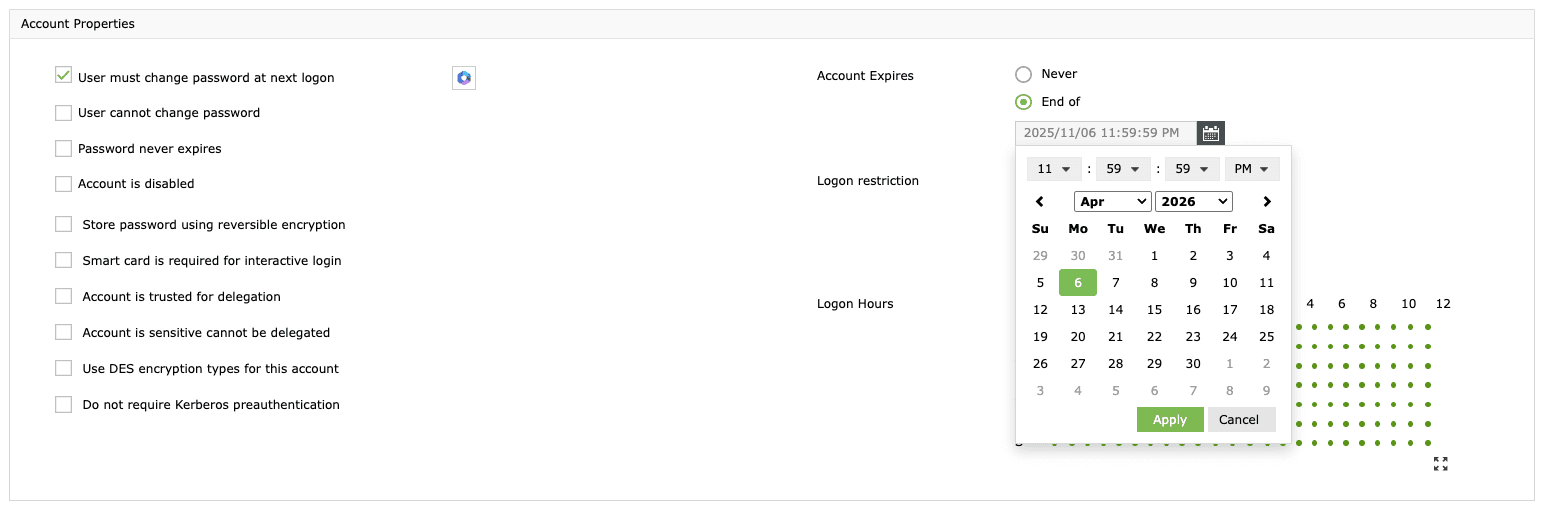Screen dimensions: 1545x511
Task: Select the Never expiry radio option
Action: coord(1023,74)
